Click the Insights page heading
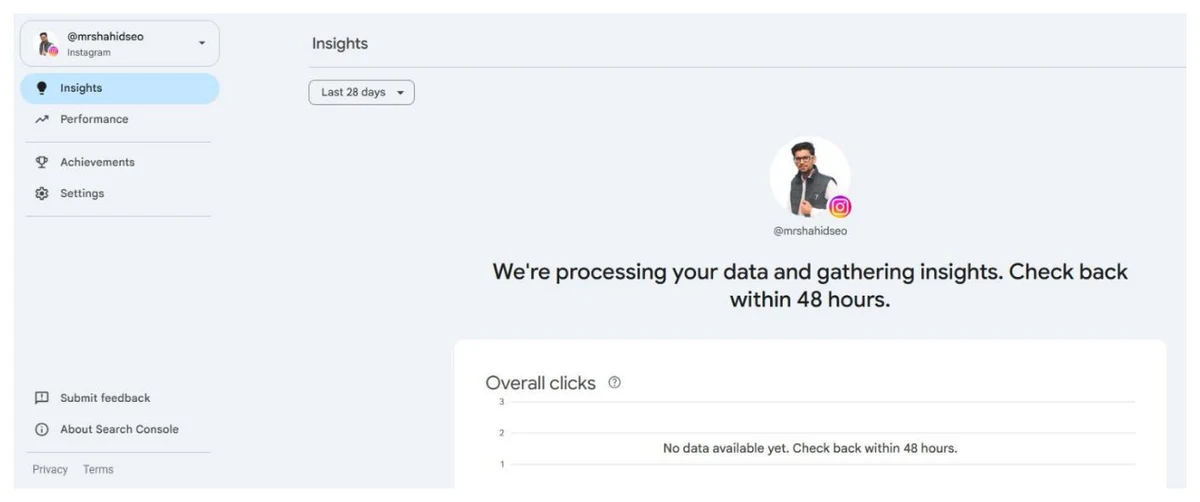 [x=340, y=44]
